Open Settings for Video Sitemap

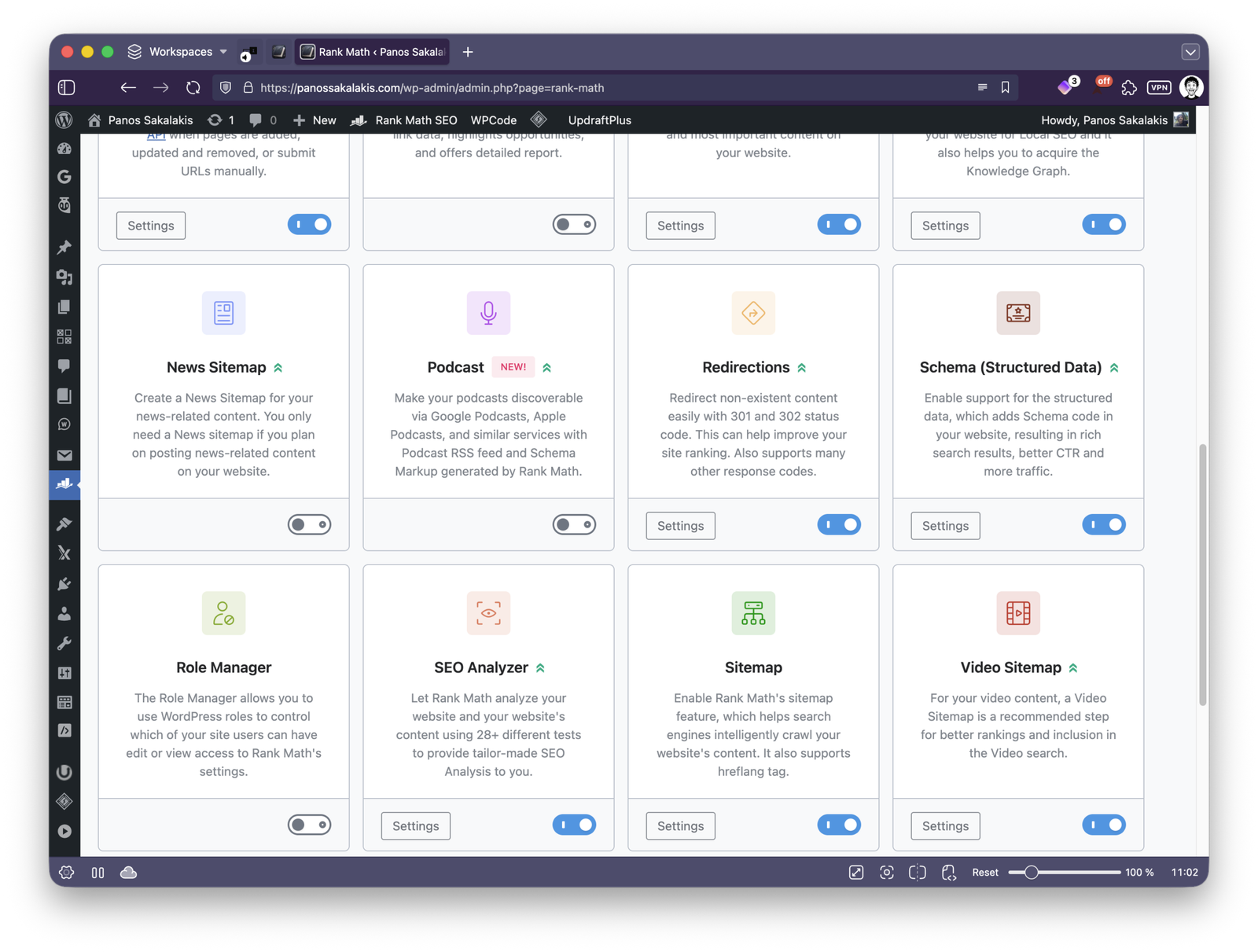pos(945,826)
